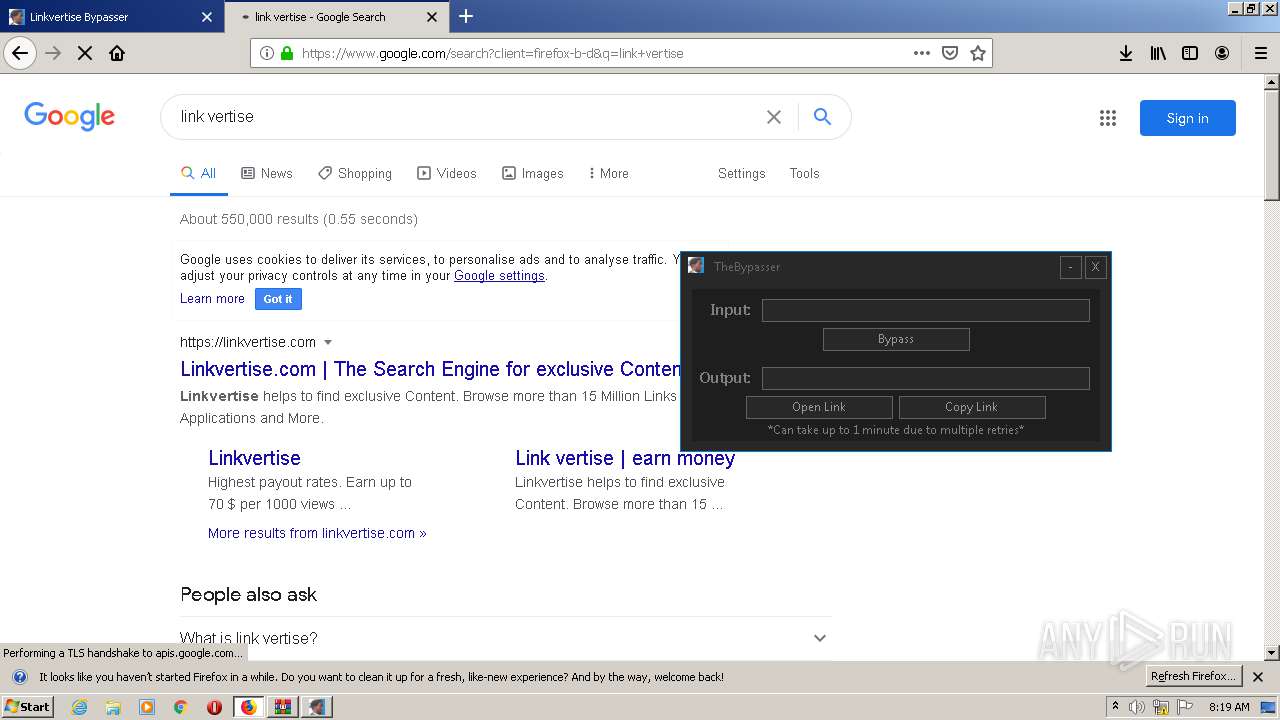The height and width of the screenshot is (720, 1280).
Task: Click Open Link in TheBypasser
Action: tap(819, 407)
